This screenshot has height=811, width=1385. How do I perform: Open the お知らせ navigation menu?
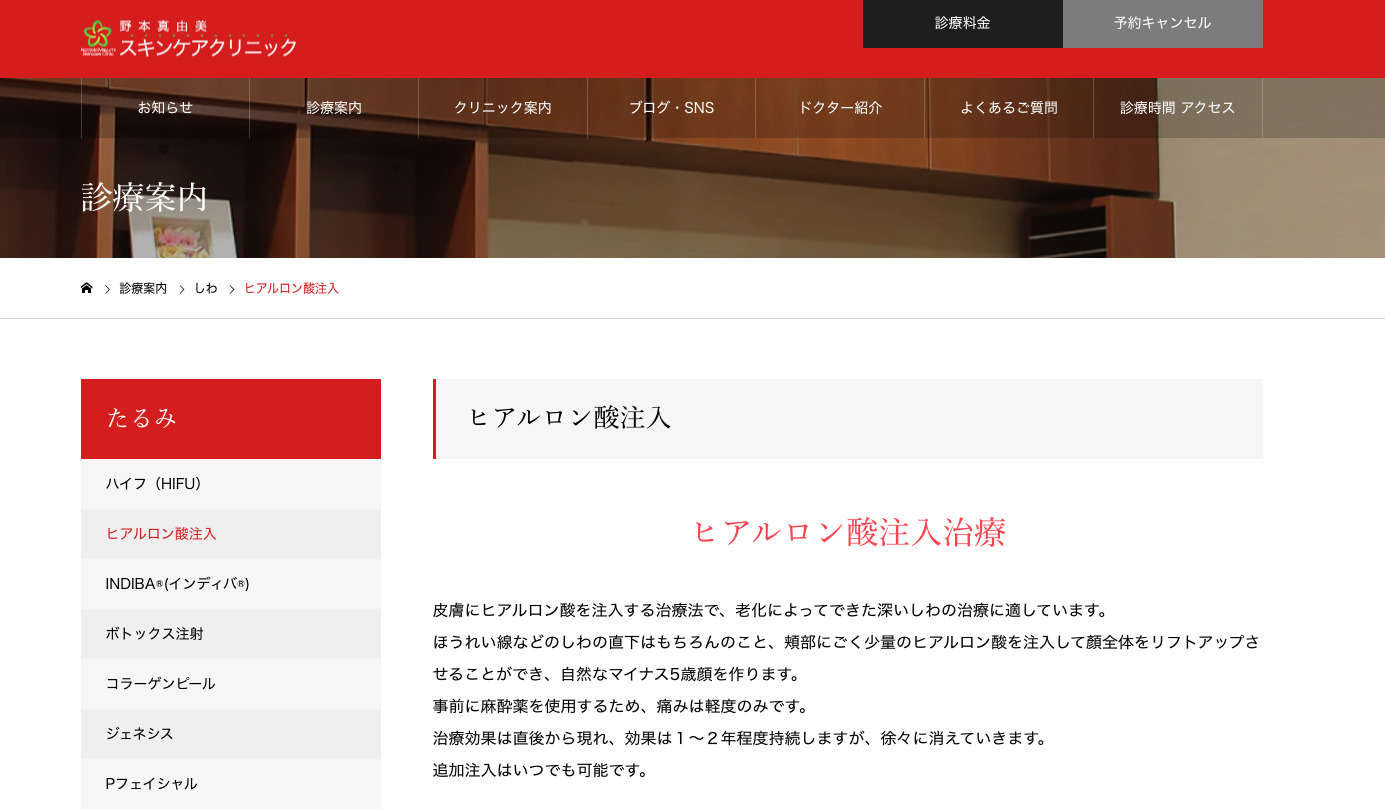pyautogui.click(x=165, y=107)
